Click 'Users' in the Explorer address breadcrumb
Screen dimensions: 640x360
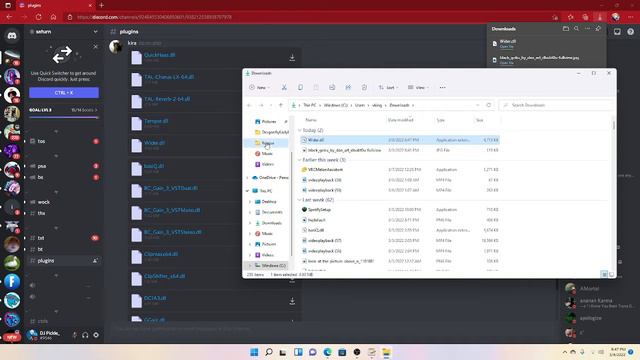[360, 105]
